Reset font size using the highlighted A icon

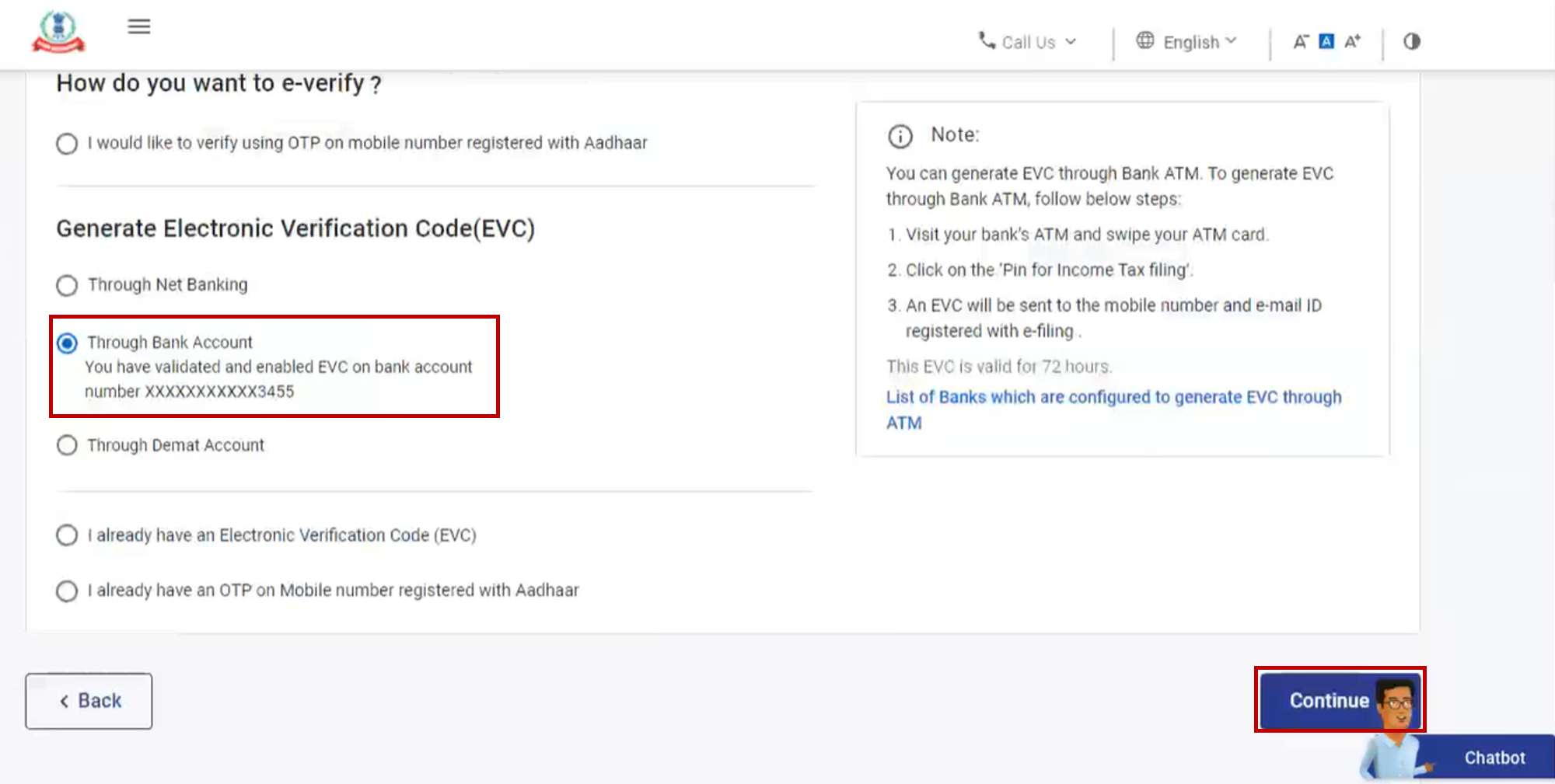click(x=1326, y=41)
